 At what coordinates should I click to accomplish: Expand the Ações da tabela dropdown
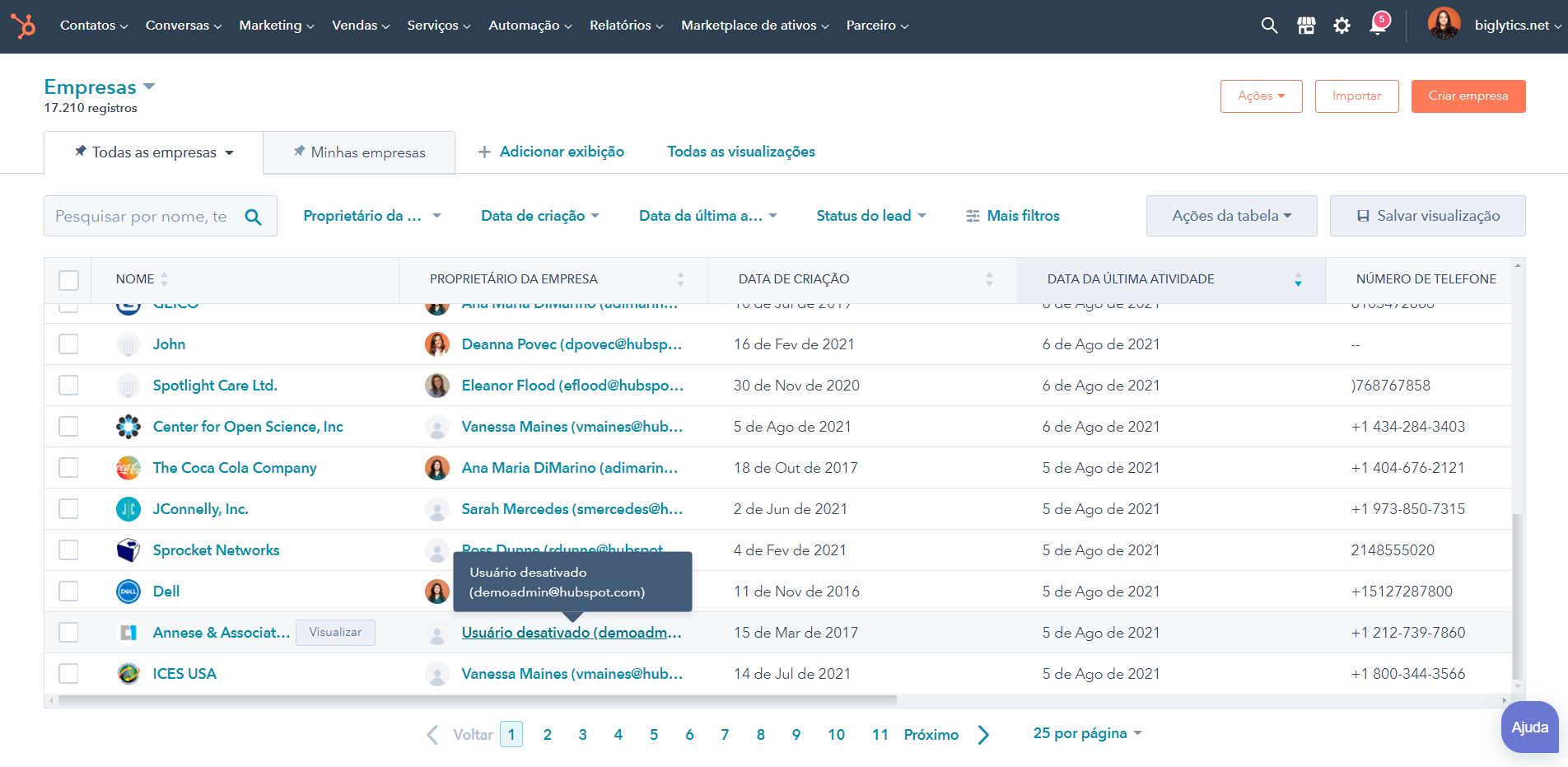coord(1231,215)
